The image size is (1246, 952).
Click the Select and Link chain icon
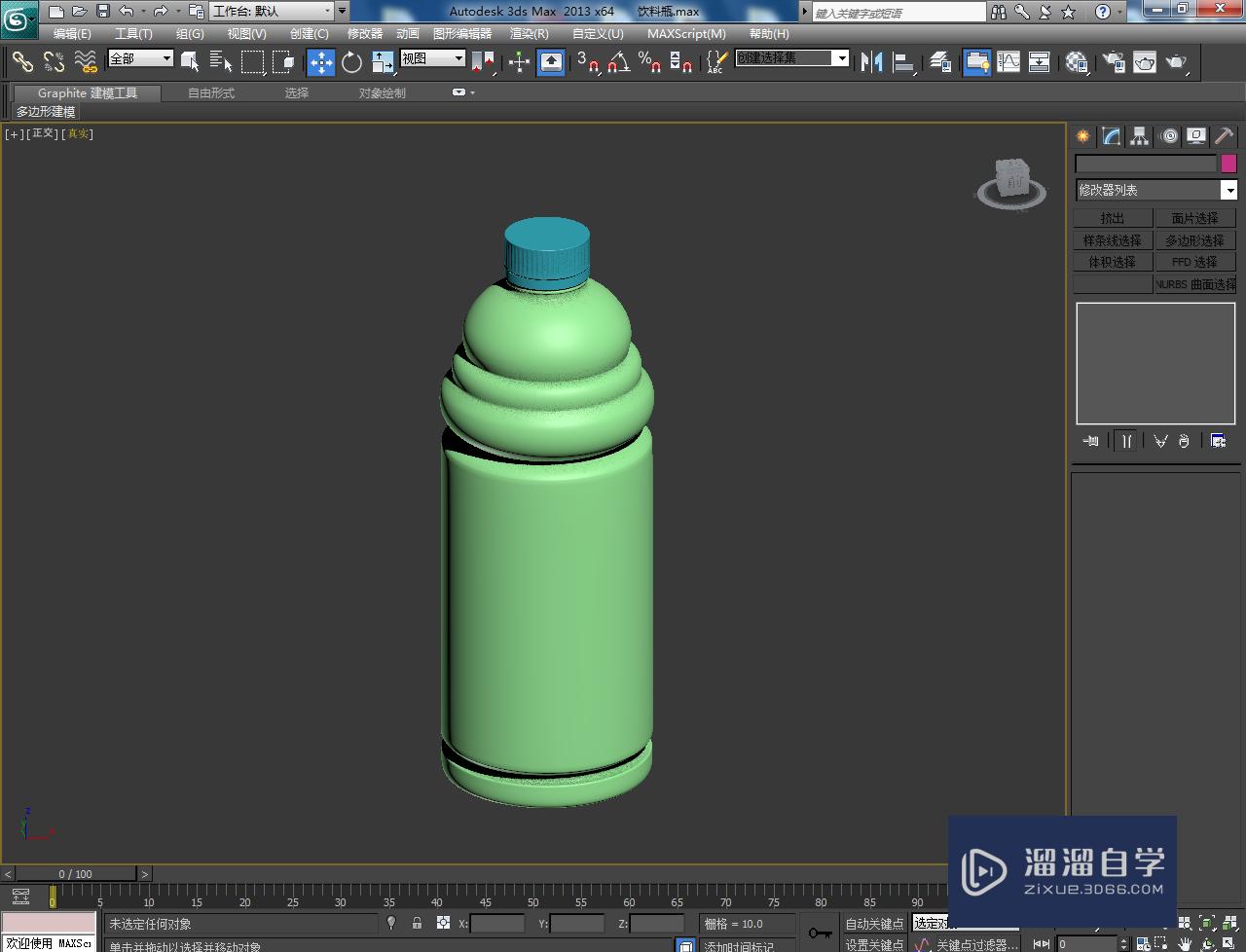(x=22, y=62)
